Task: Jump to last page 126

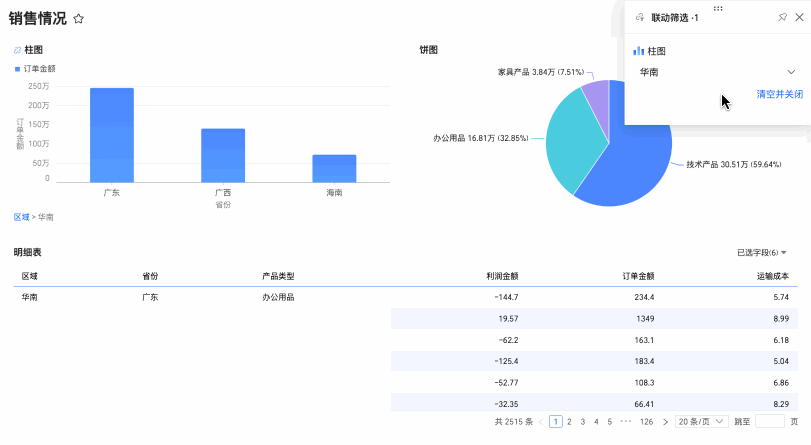Action: (x=646, y=422)
